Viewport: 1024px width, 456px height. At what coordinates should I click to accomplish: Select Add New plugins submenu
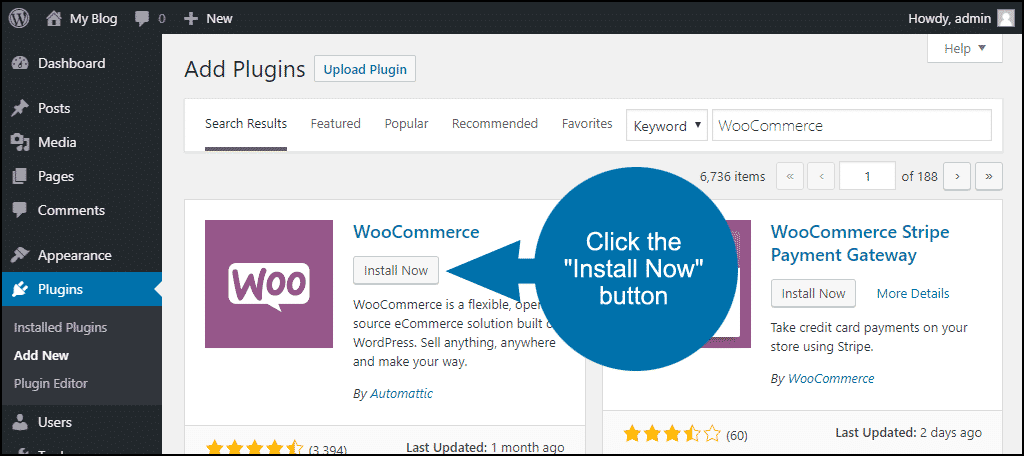coord(41,356)
